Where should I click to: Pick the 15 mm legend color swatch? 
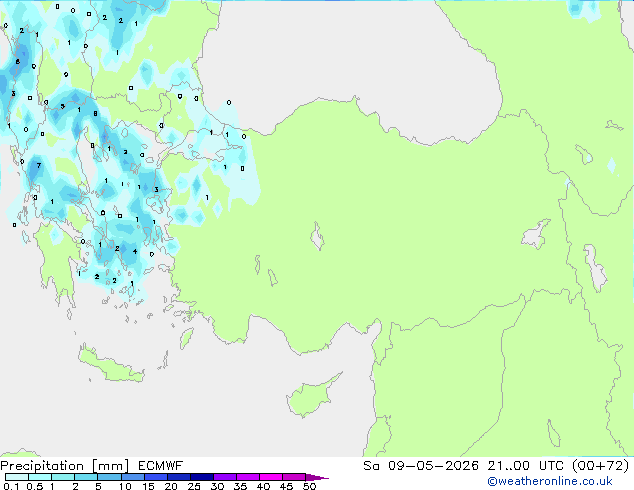coord(155,477)
